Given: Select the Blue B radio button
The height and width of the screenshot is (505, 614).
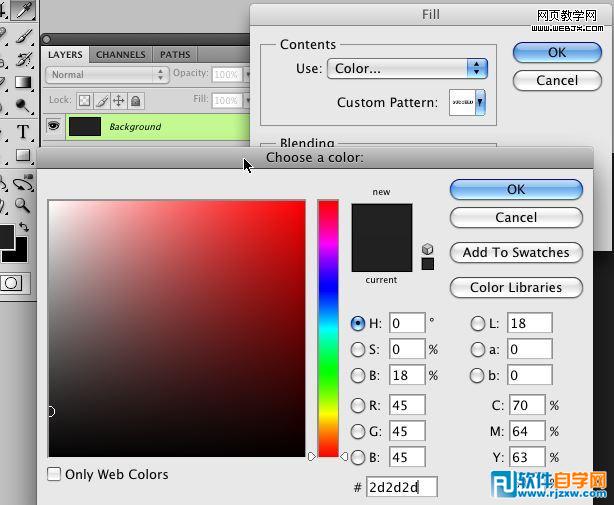Looking at the screenshot, I should click(x=358, y=457).
